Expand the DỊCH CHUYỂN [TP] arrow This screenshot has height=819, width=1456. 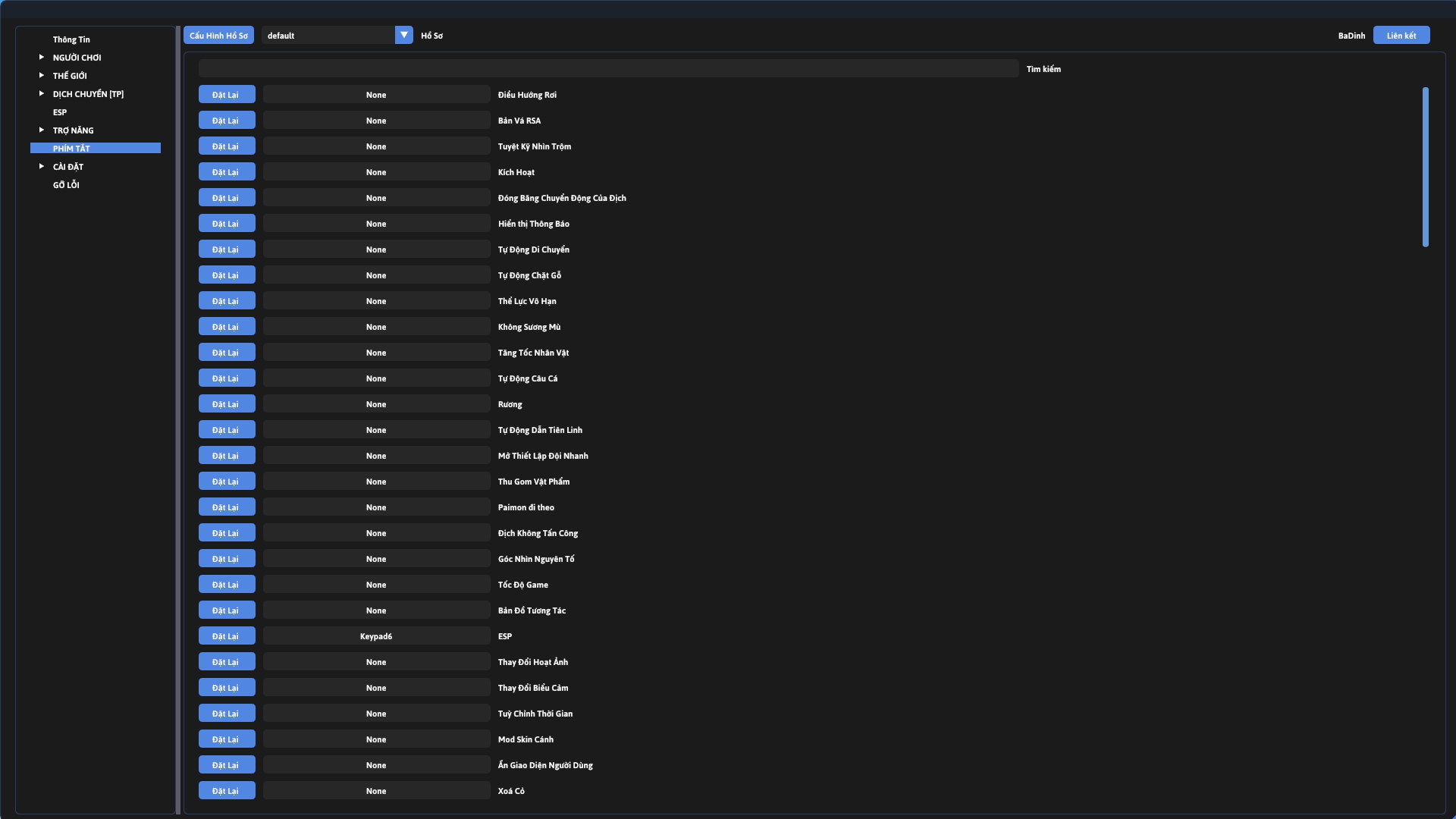click(x=42, y=93)
